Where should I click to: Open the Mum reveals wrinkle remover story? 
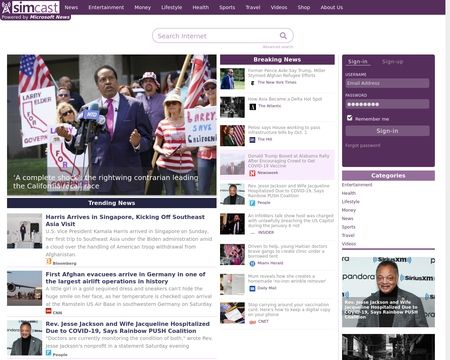click(286, 279)
